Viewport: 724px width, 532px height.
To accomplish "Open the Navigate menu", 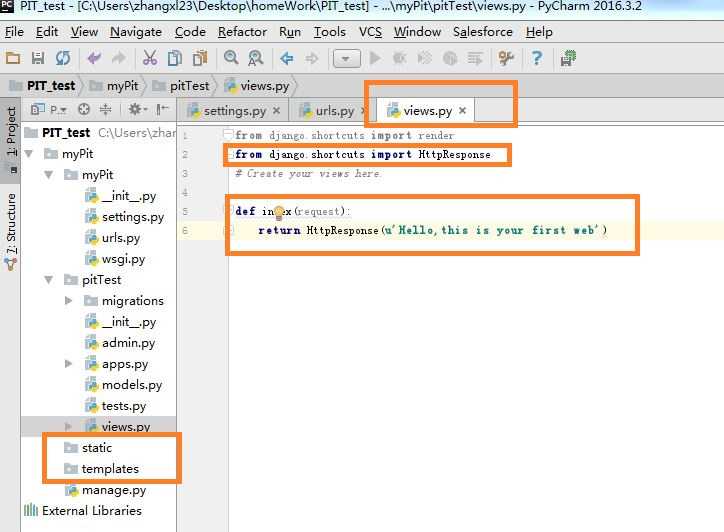I will [x=136, y=32].
